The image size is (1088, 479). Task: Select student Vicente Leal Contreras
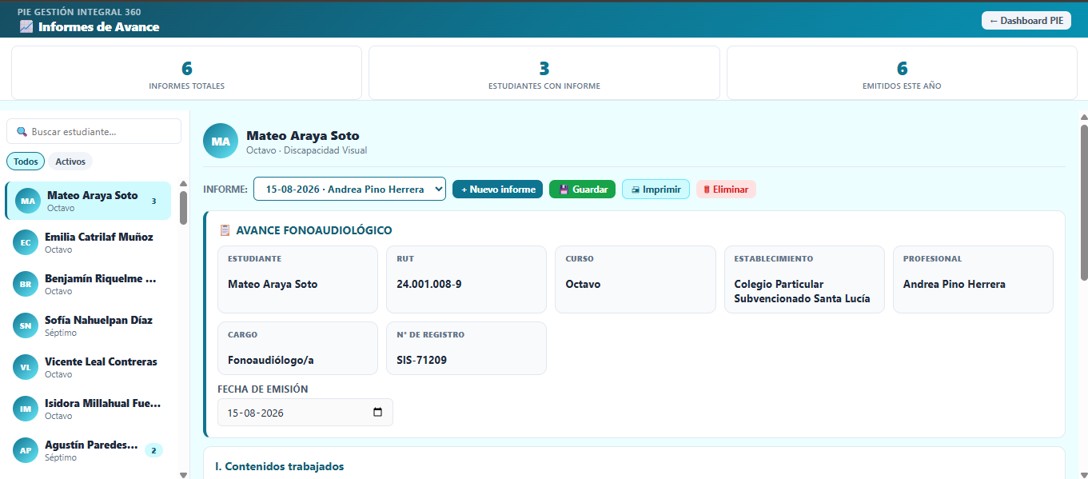click(88, 367)
